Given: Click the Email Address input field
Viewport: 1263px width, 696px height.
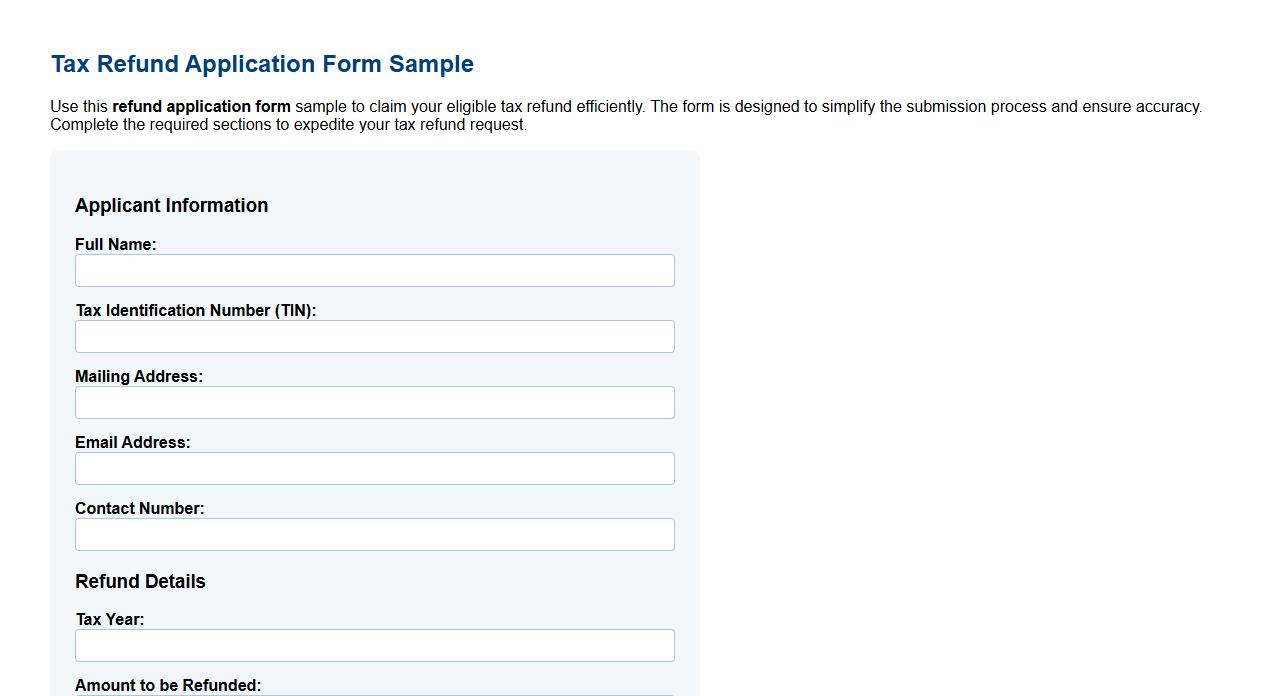Looking at the screenshot, I should click(x=374, y=468).
